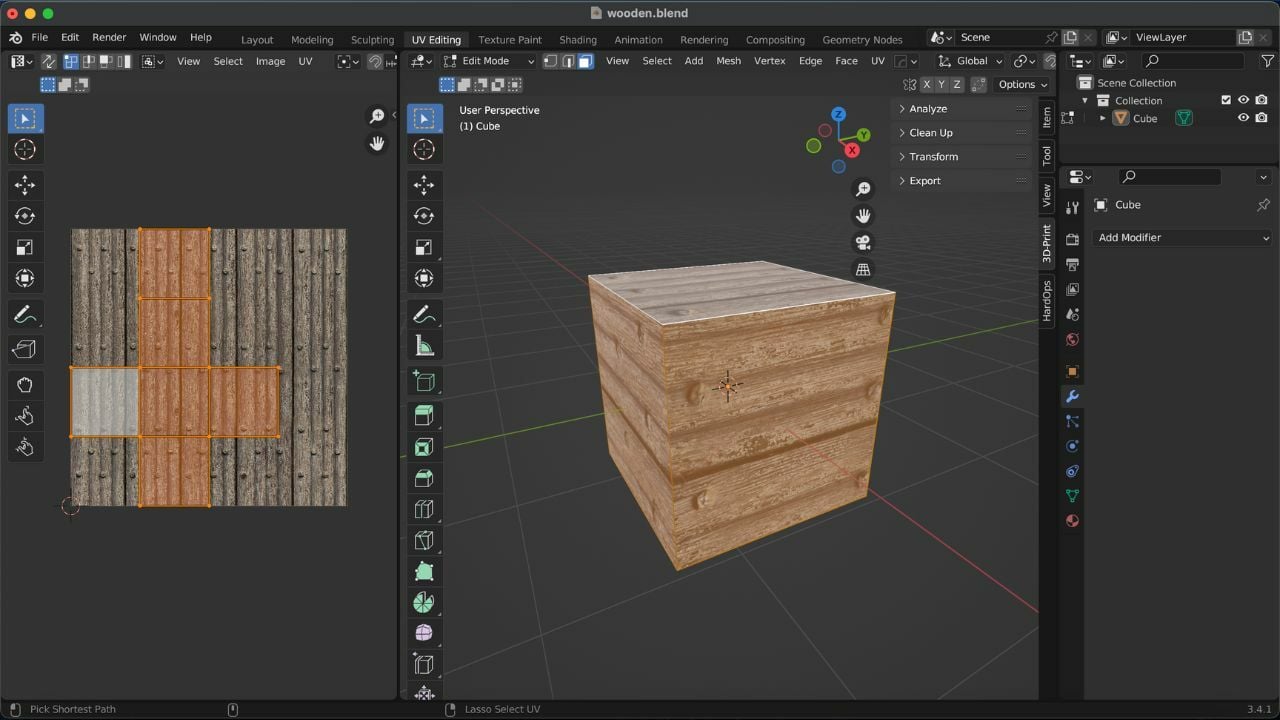Hide the Cube object in viewport

click(x=1243, y=118)
